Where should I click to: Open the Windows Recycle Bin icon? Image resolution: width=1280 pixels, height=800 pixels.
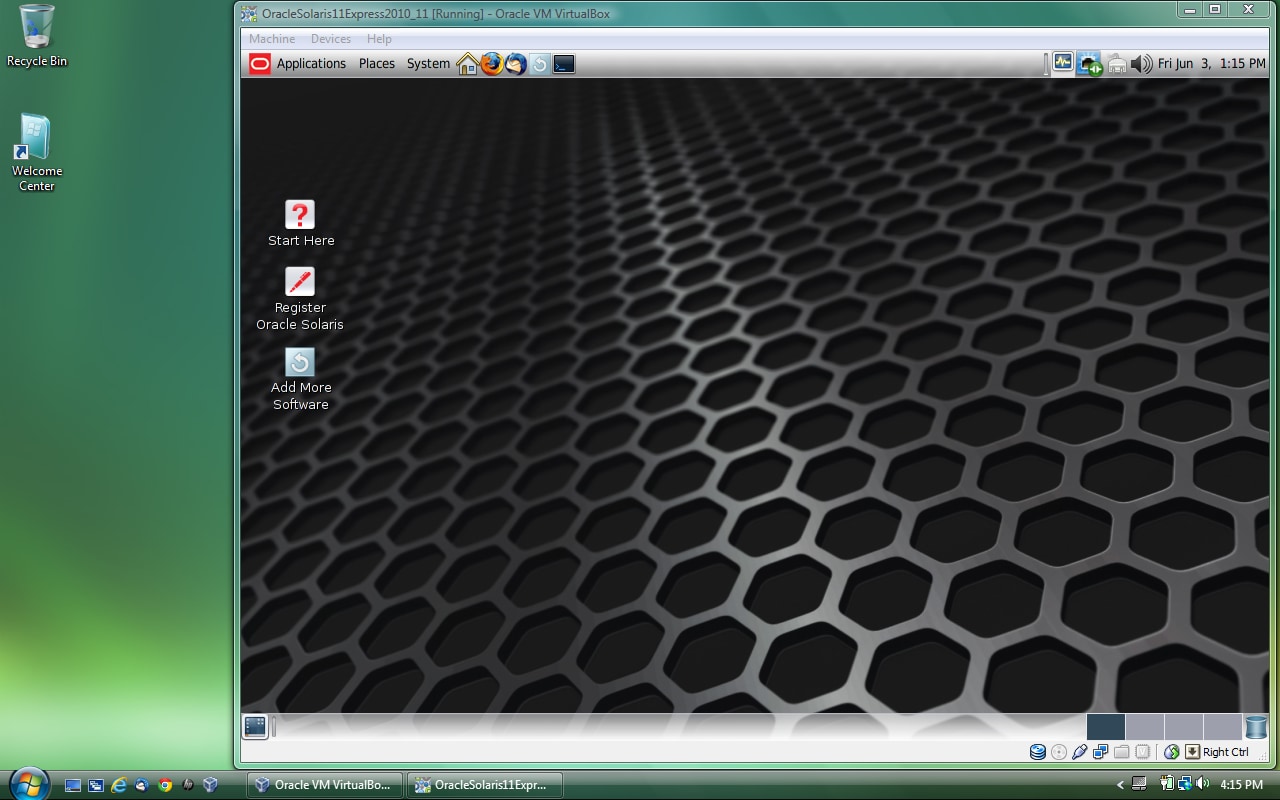click(x=37, y=36)
